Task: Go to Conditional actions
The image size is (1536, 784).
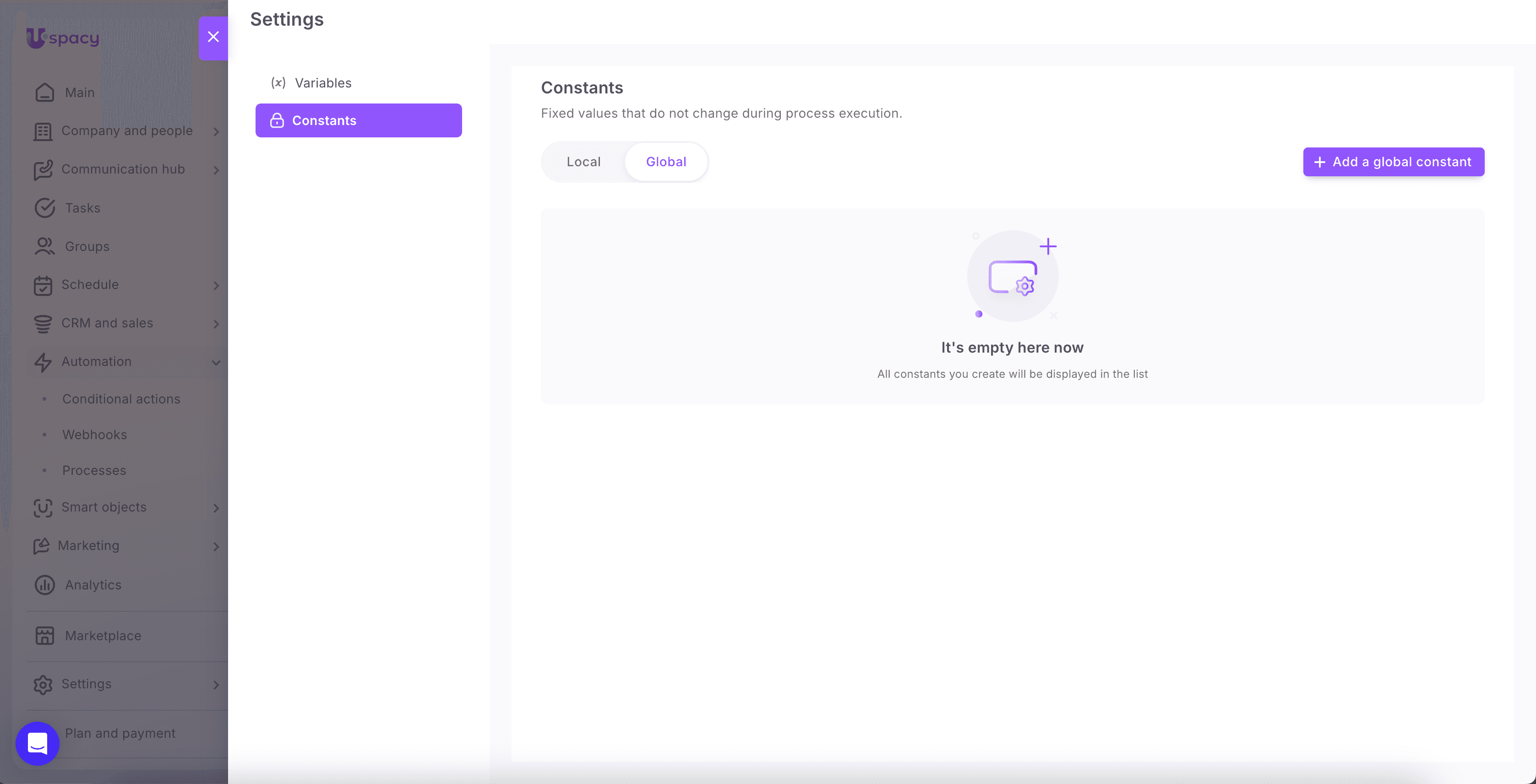Action: 121,399
